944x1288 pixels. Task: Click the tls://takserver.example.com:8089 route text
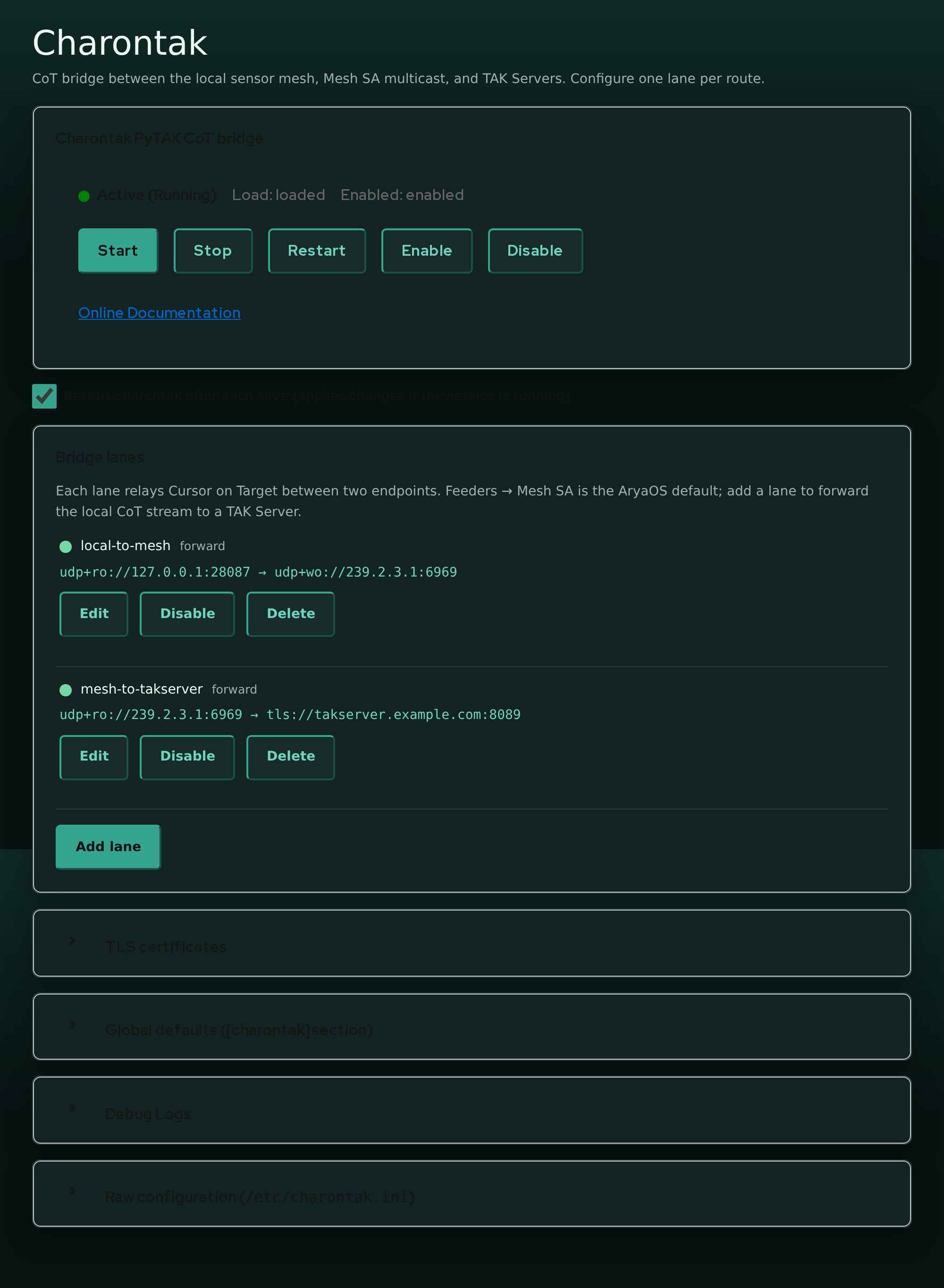pos(393,715)
